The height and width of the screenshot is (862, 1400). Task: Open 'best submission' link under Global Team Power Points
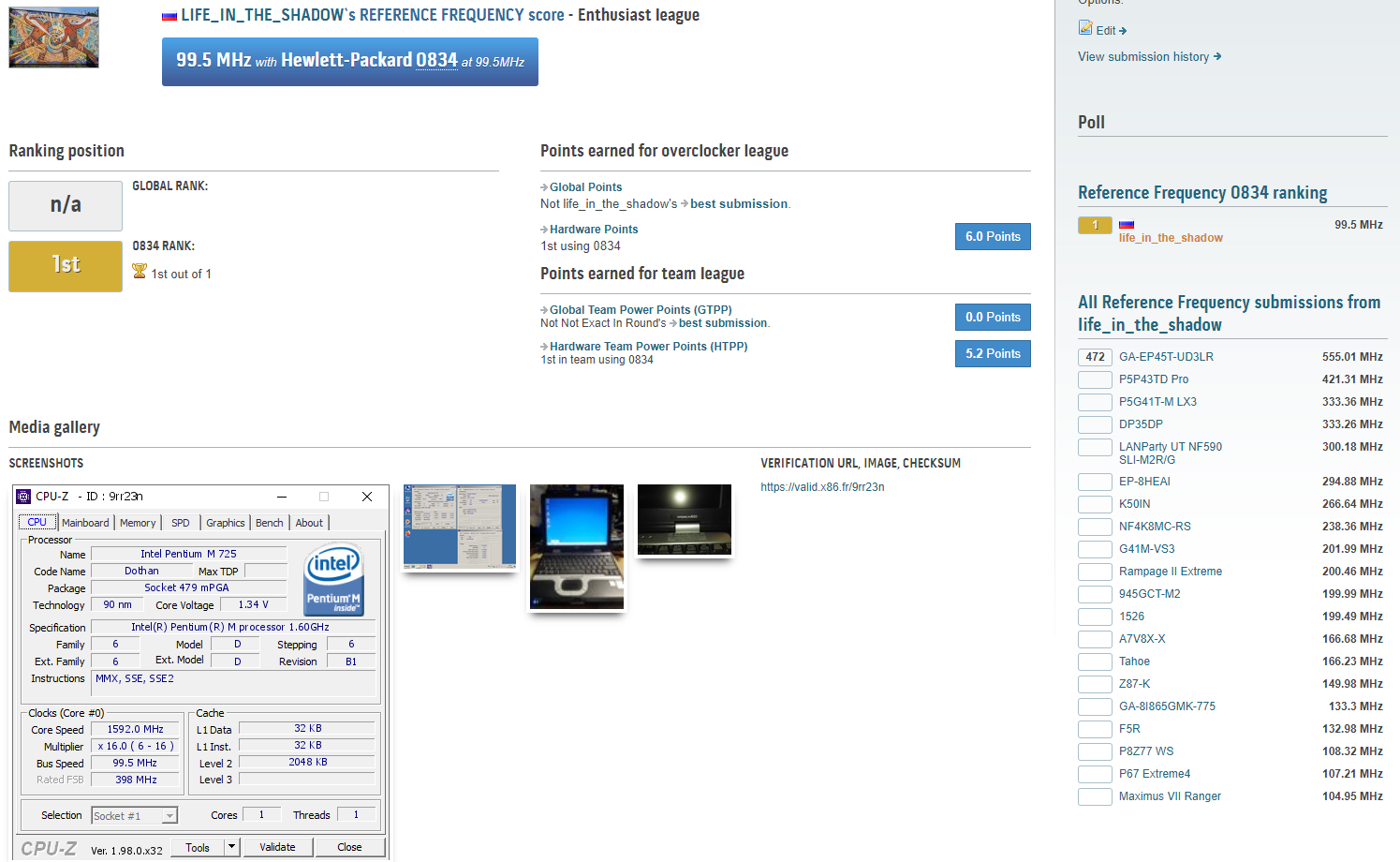723,323
